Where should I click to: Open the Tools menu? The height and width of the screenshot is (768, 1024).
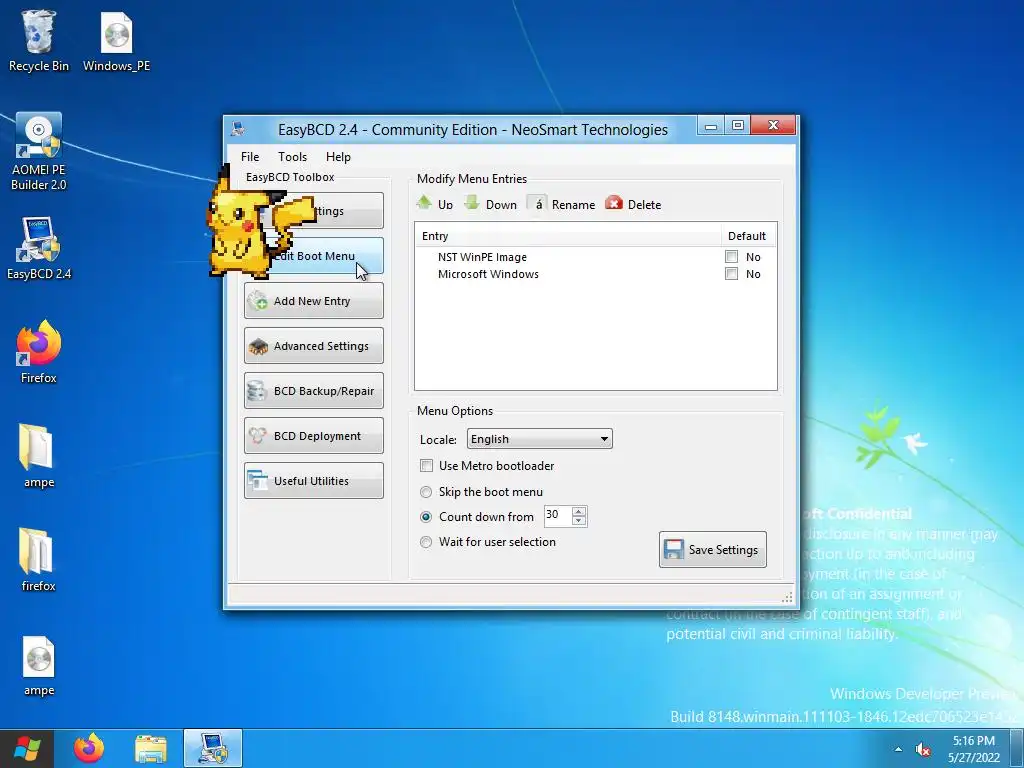click(x=292, y=157)
